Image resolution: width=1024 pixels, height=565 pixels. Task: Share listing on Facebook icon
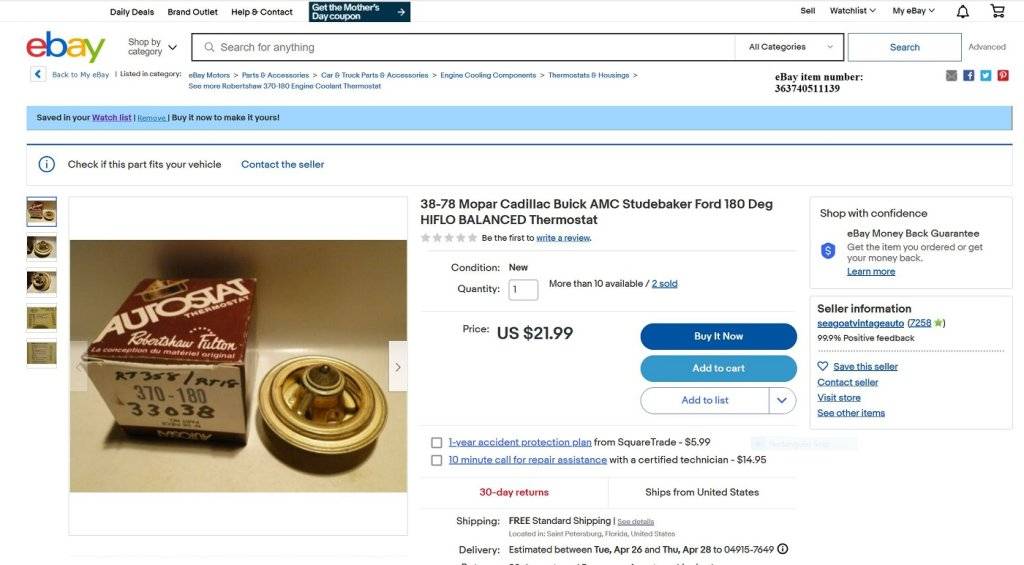click(968, 76)
